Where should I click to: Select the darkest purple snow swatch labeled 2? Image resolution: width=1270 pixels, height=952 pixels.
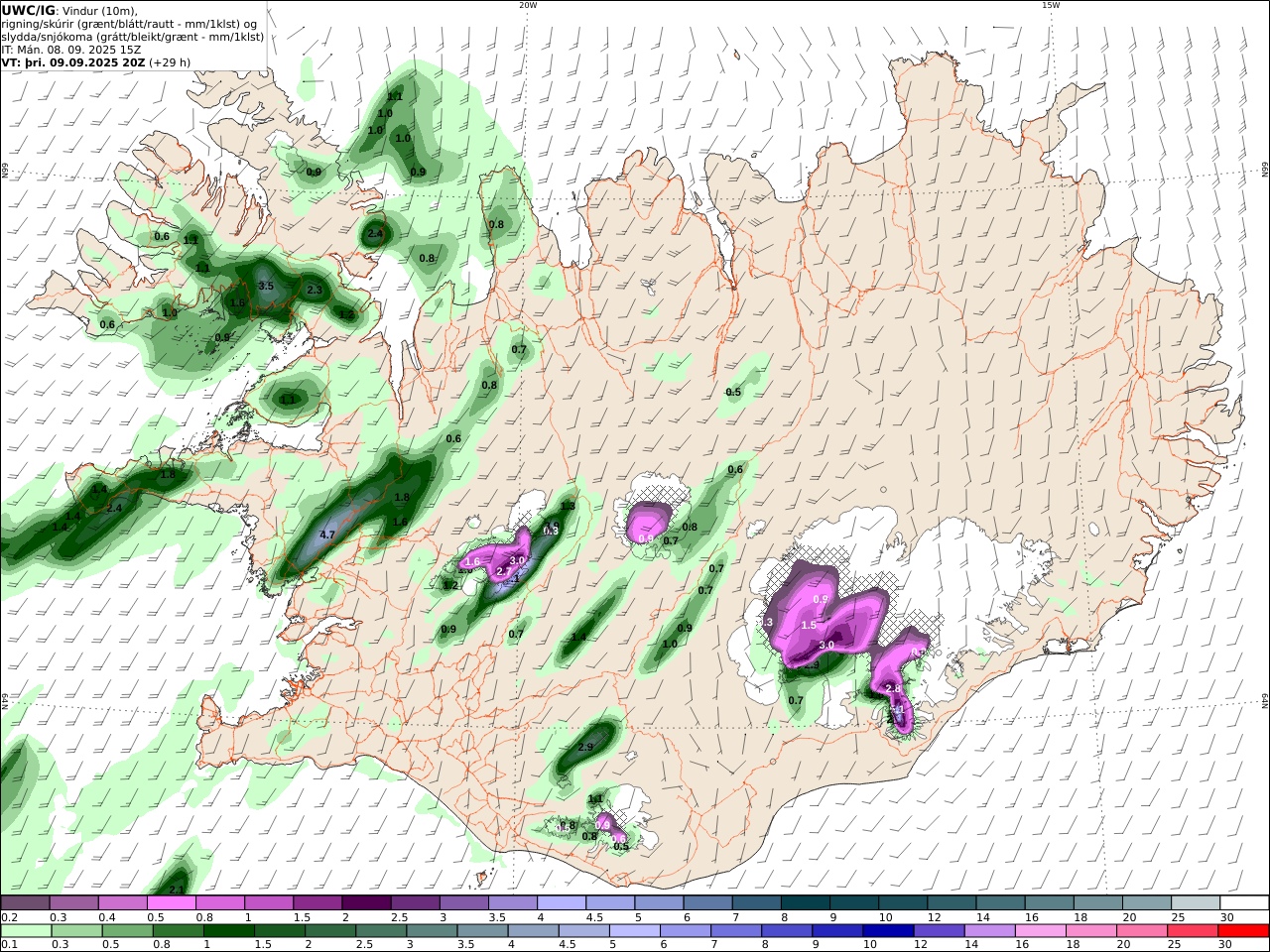[x=366, y=902]
